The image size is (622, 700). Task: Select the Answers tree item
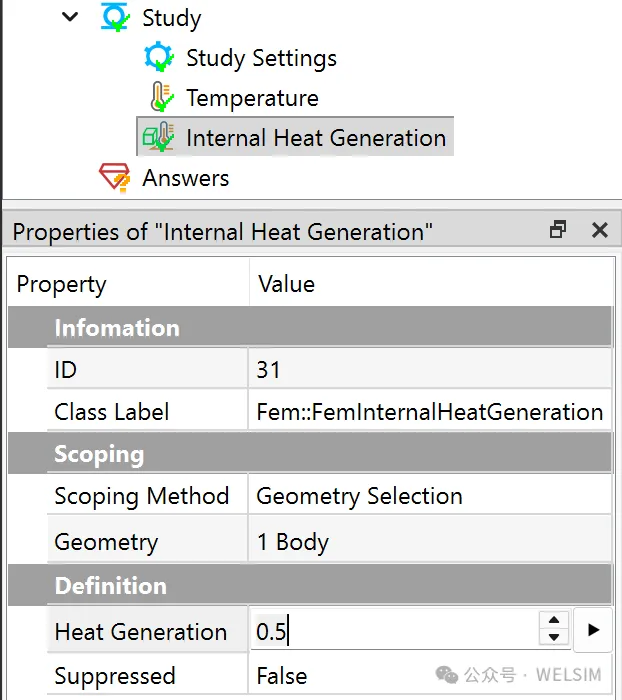click(185, 178)
